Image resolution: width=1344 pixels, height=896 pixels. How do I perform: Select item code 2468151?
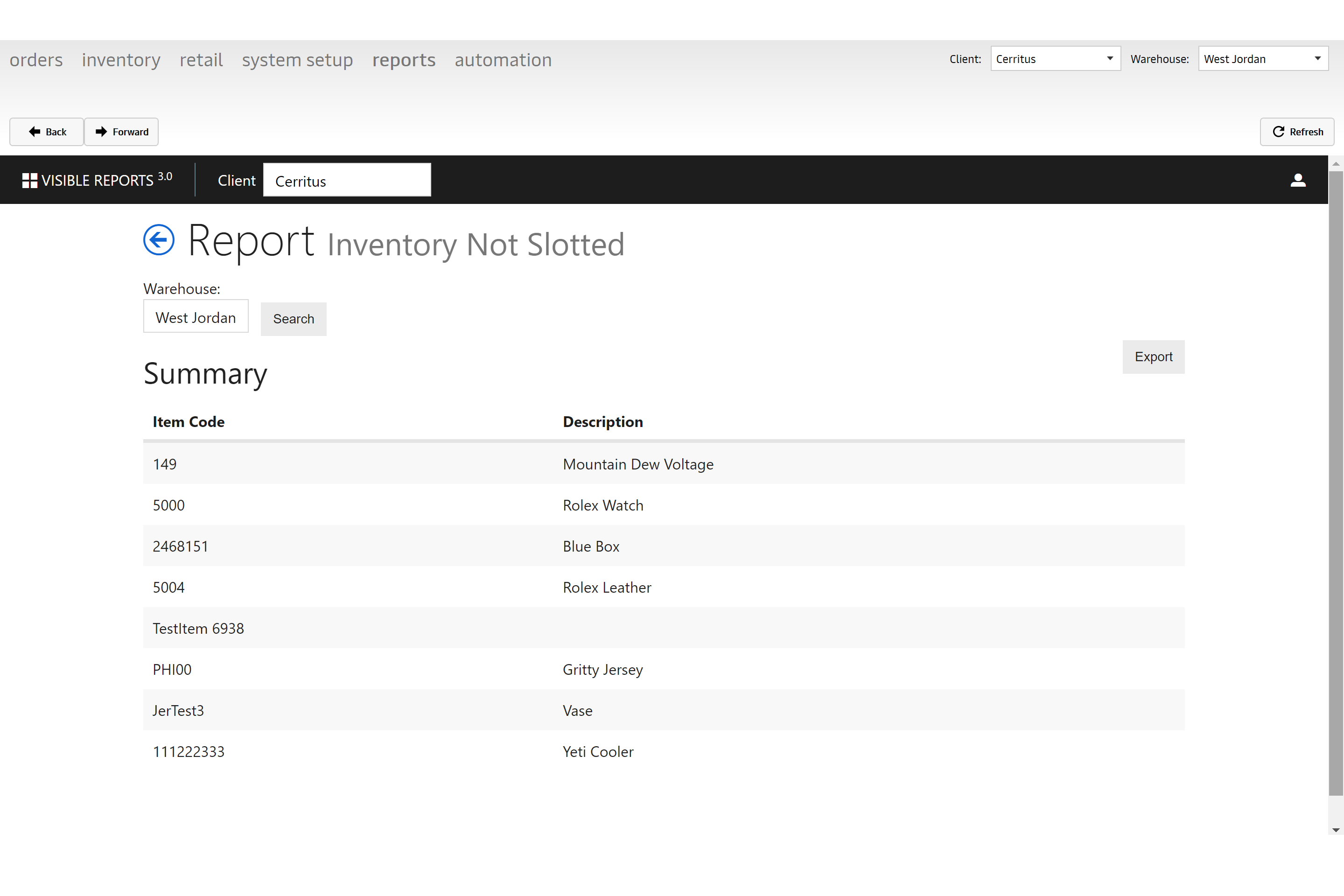point(181,546)
